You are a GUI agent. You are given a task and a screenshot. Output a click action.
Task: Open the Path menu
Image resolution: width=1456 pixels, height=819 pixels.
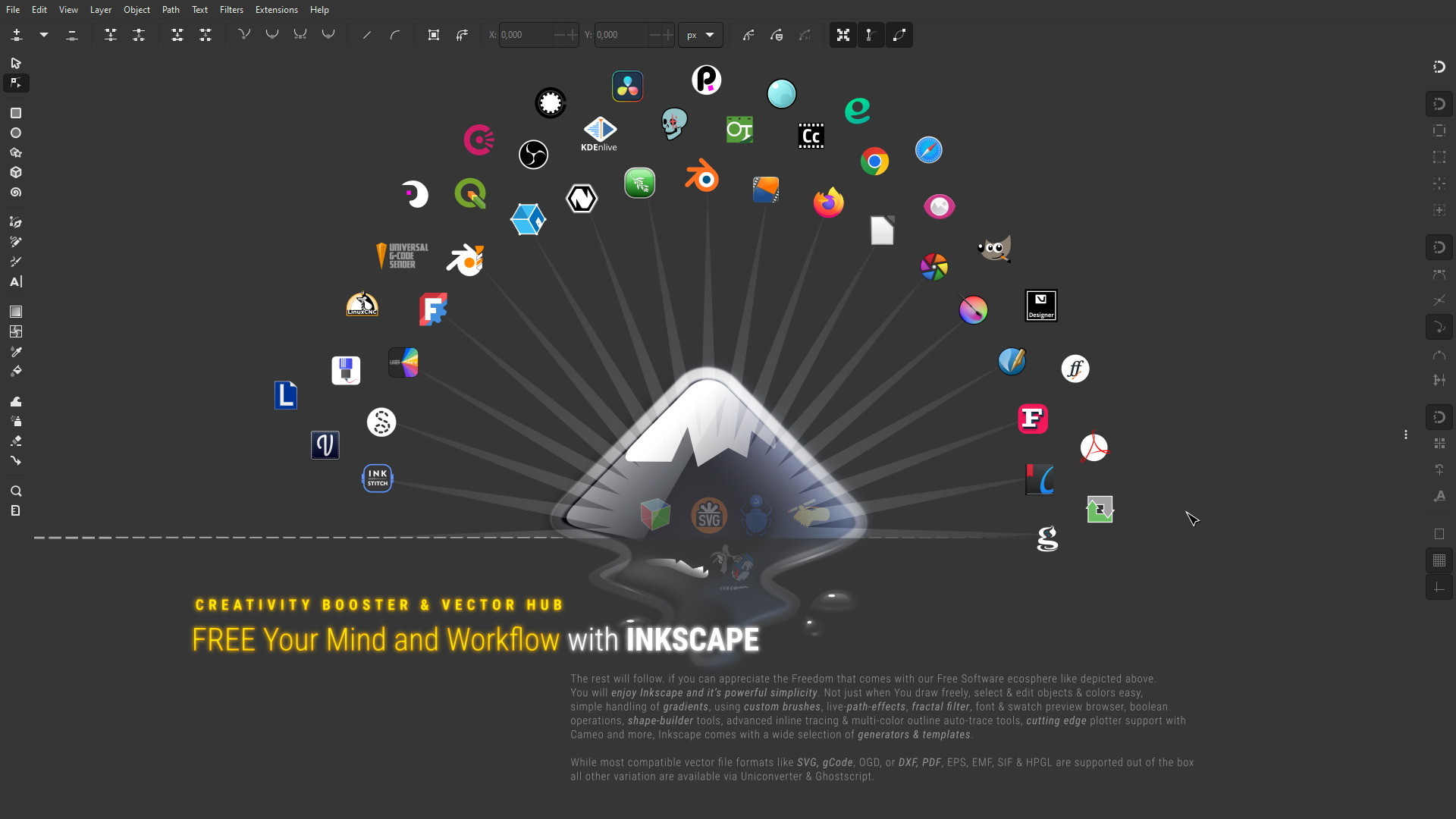click(171, 10)
